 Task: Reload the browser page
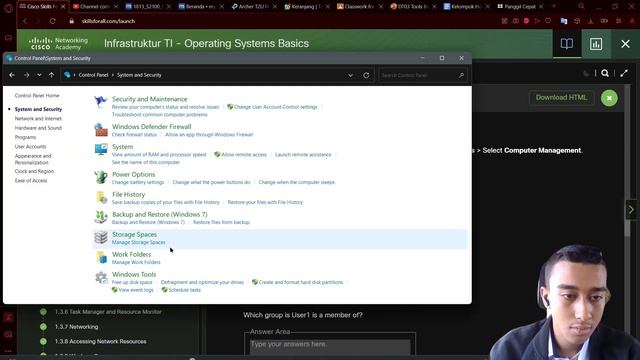click(52, 21)
